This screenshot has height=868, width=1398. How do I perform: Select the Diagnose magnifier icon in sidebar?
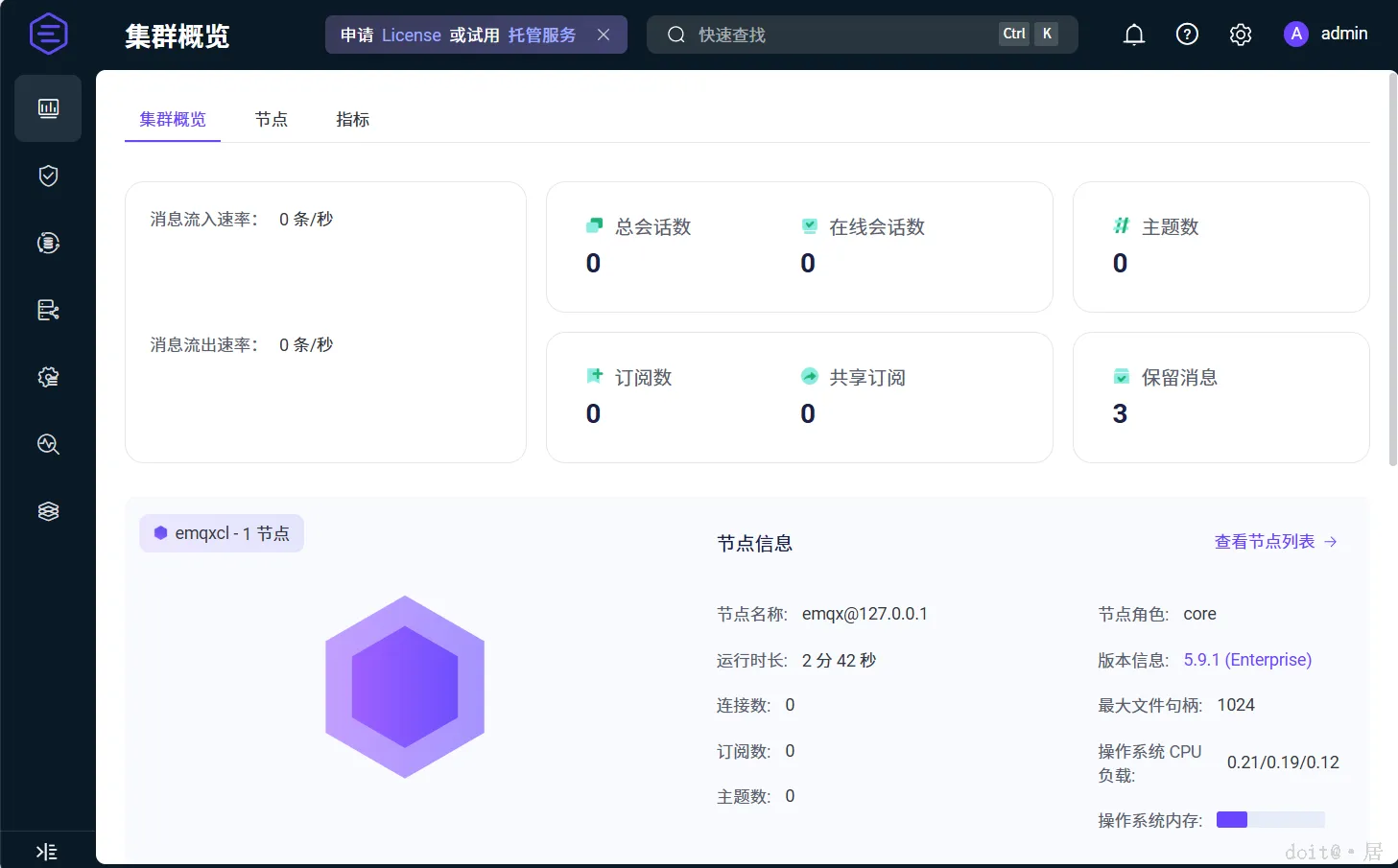coord(48,443)
